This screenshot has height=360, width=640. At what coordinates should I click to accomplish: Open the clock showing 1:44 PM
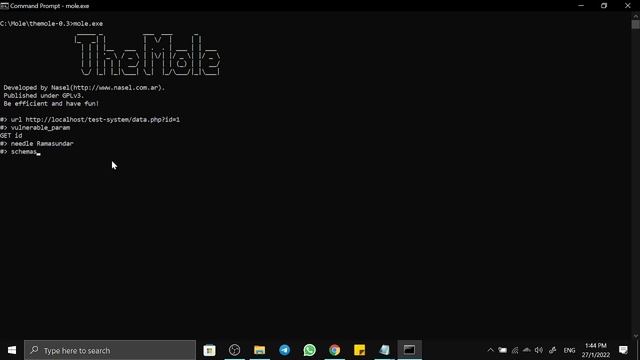596,350
